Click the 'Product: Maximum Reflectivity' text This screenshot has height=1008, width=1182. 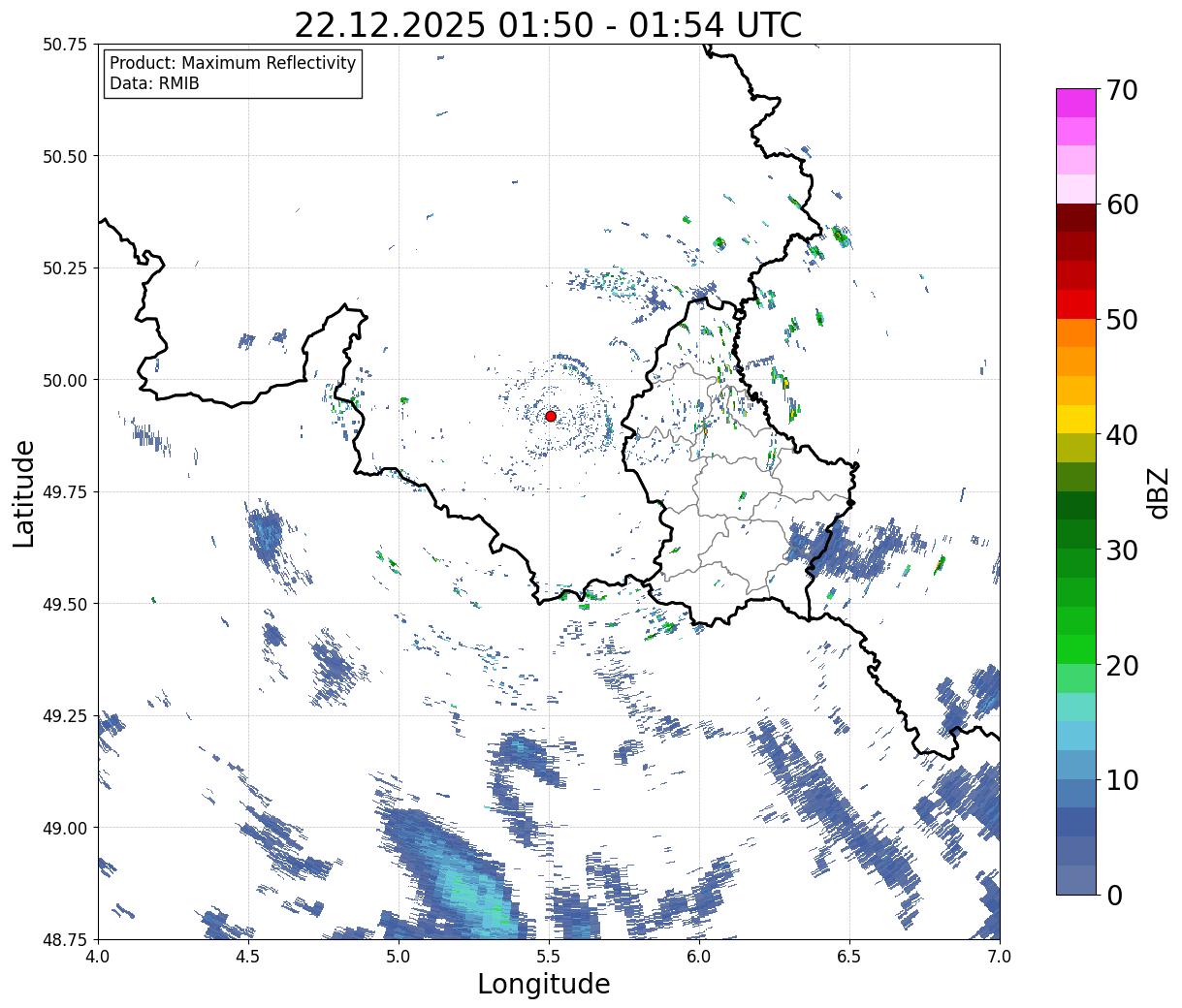233,63
